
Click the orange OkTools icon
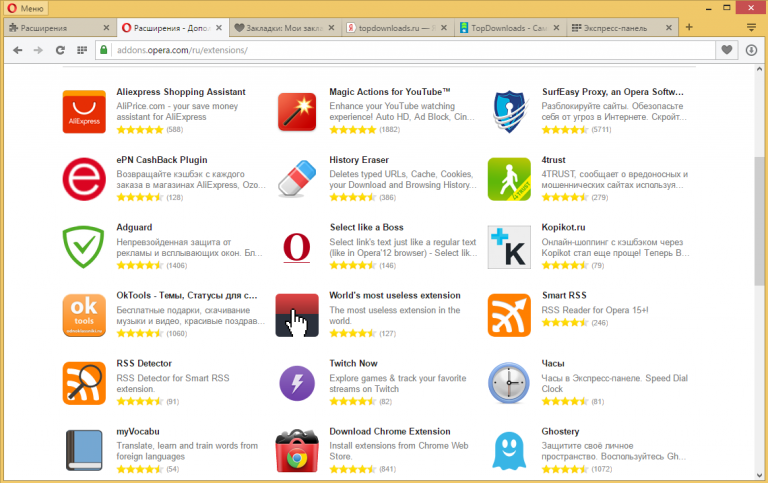click(x=84, y=315)
